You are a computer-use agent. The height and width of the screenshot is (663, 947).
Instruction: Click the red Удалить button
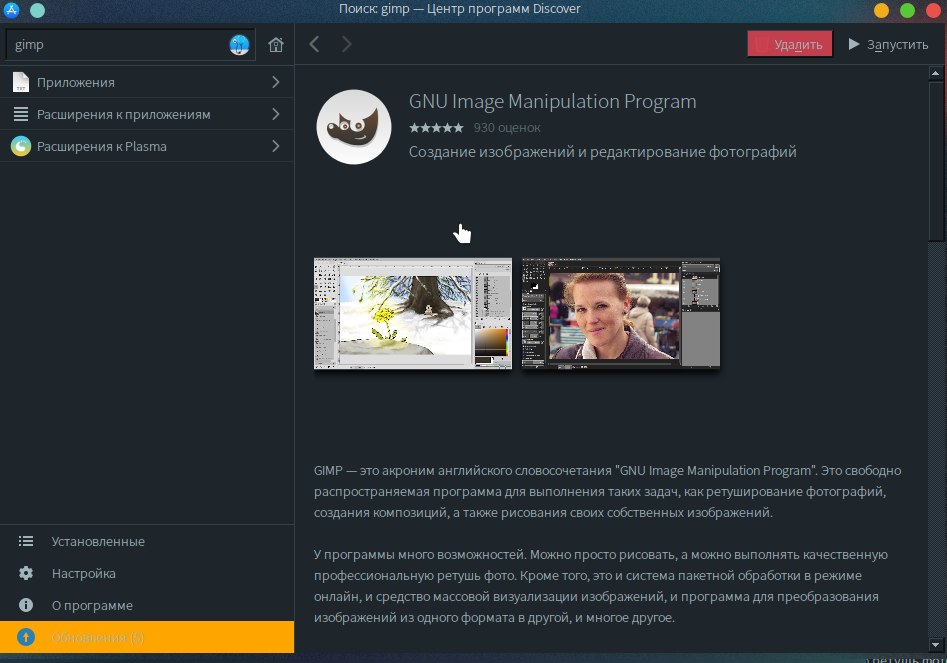pyautogui.click(x=790, y=44)
